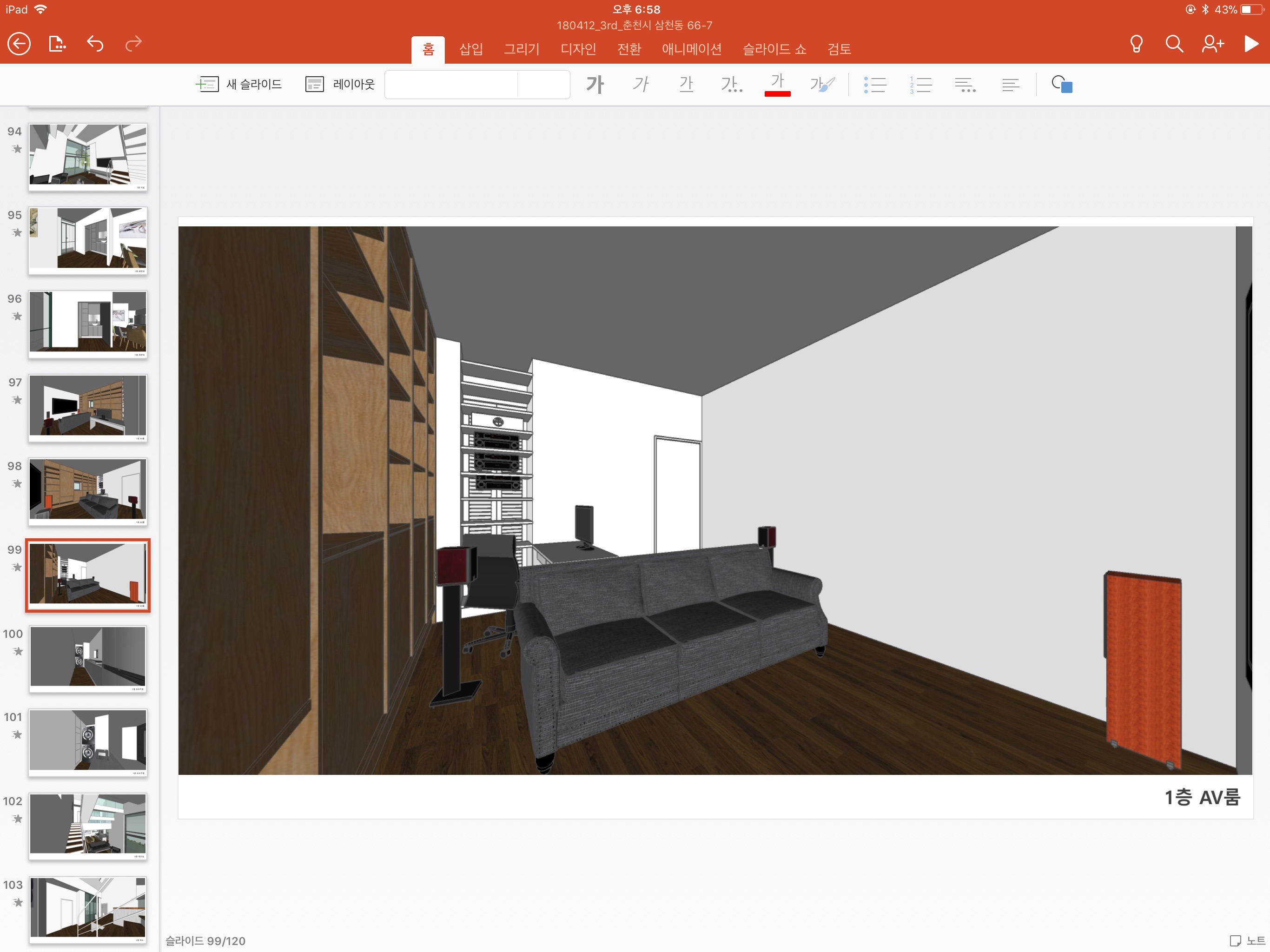This screenshot has width=1270, height=952.
Task: Open the red font color picker
Action: pos(777,85)
